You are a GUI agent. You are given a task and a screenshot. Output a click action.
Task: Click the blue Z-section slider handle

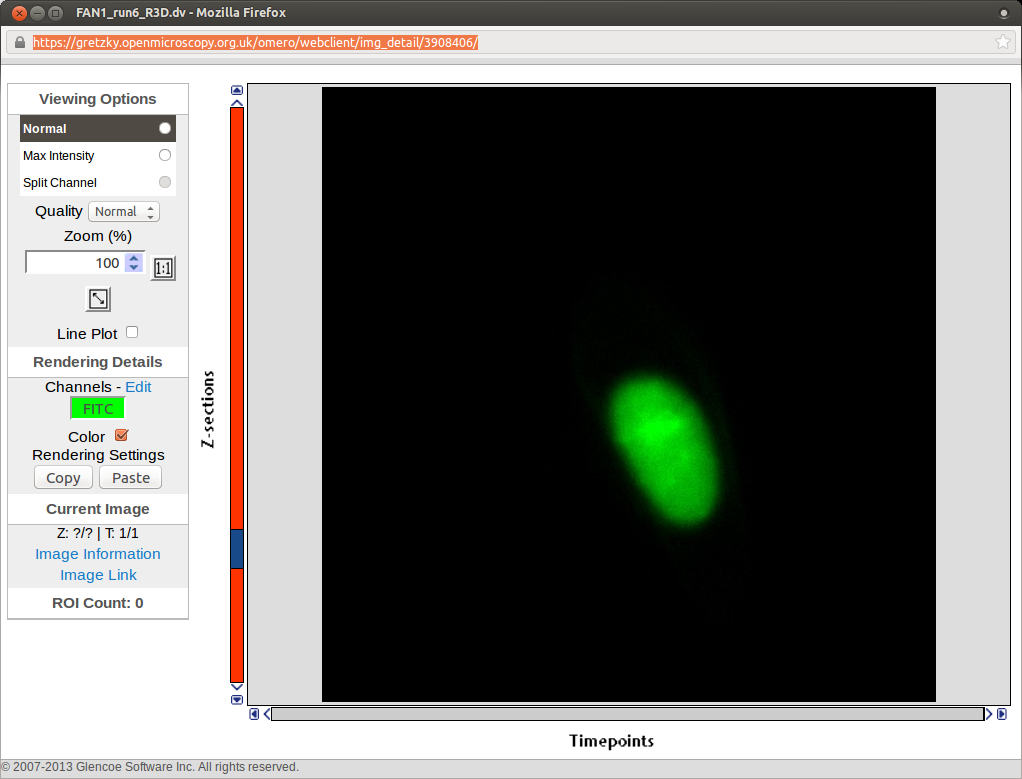point(237,549)
